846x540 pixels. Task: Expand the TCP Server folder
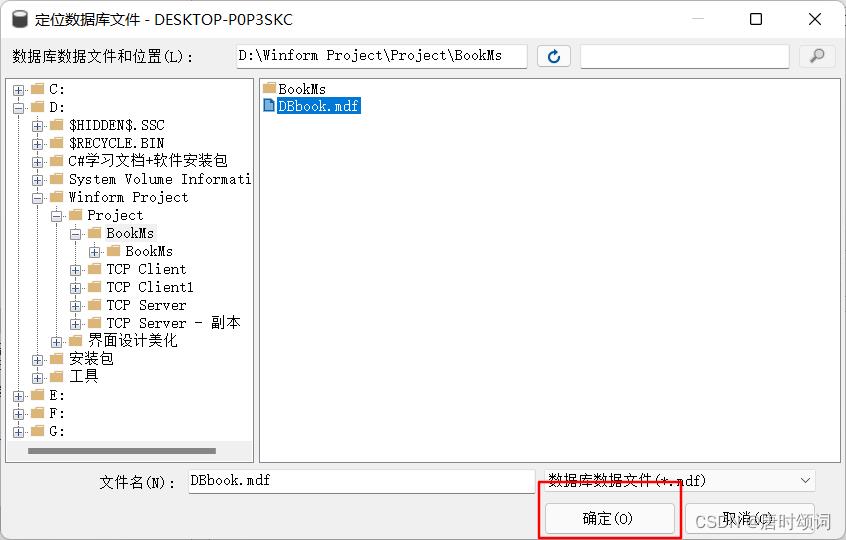75,306
